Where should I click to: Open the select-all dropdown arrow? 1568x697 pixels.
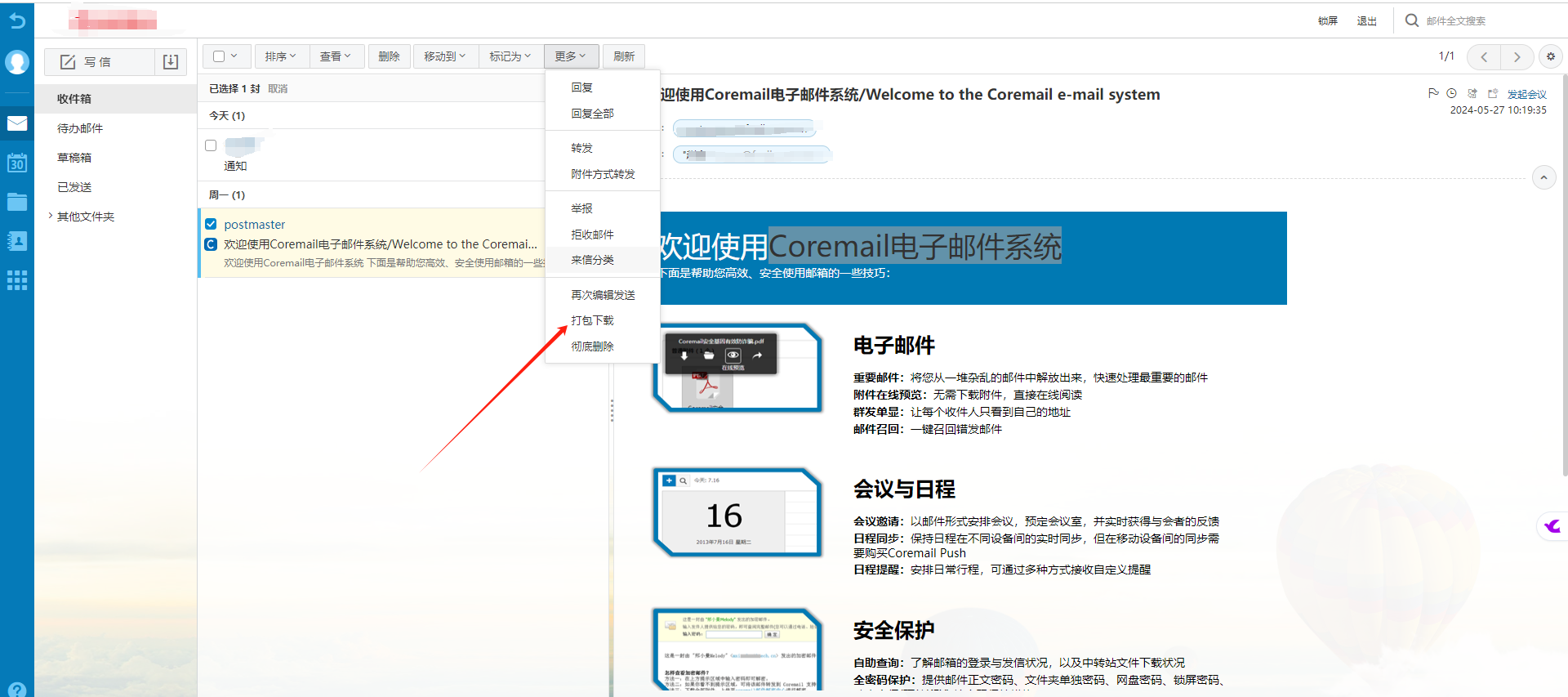click(x=234, y=56)
